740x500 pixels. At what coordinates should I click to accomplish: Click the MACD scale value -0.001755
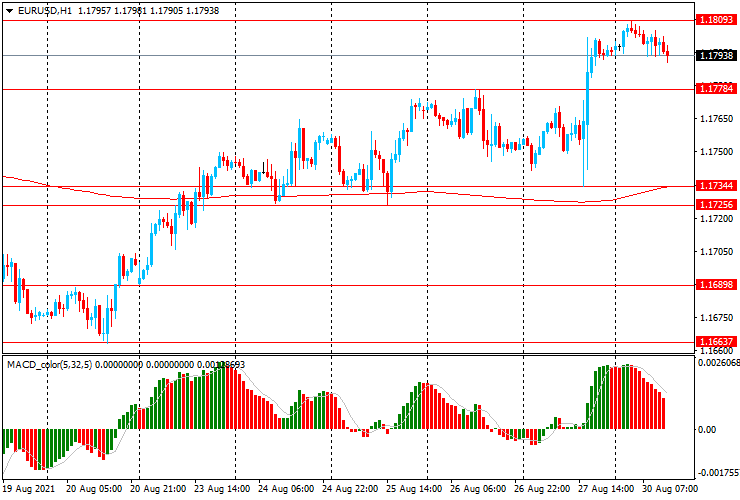(x=718, y=473)
